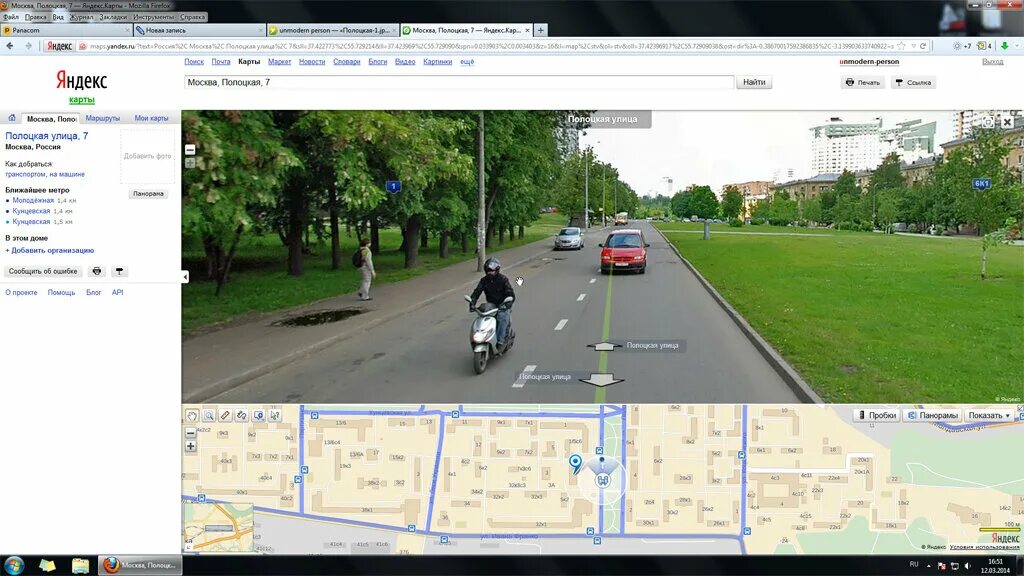Open the Показать dropdown
Viewport: 1024px width, 576px height.
[989, 415]
